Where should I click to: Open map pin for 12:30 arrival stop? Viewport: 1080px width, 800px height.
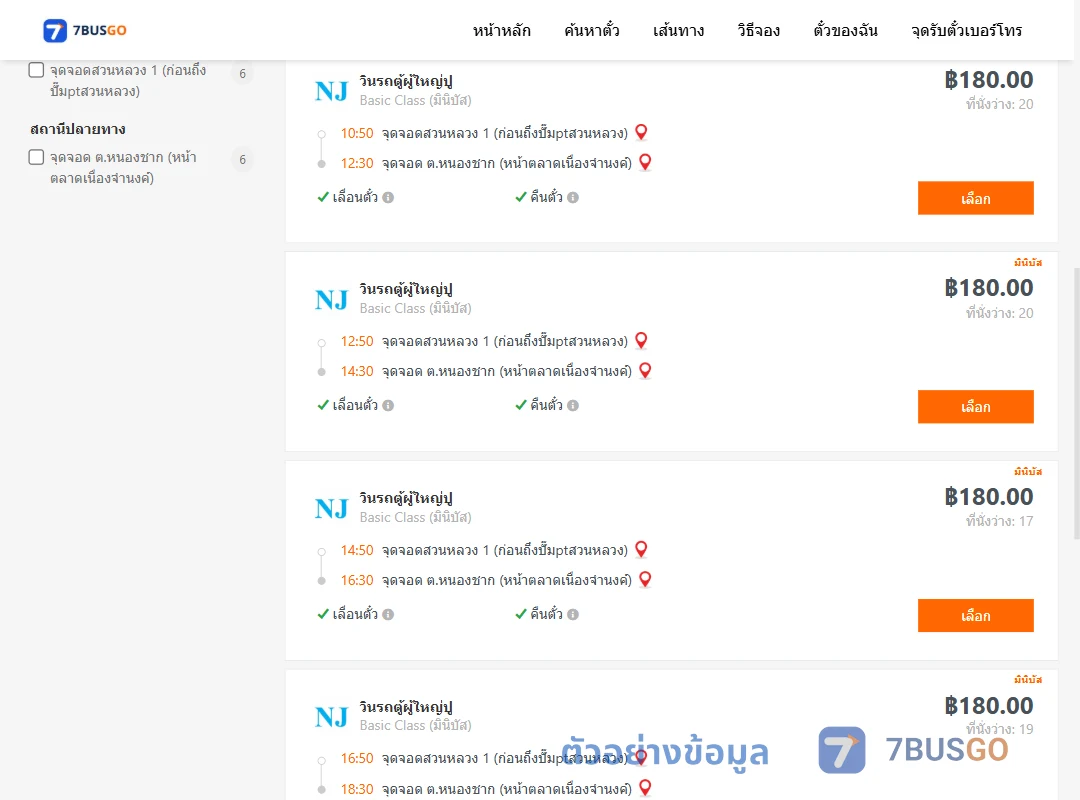click(645, 163)
